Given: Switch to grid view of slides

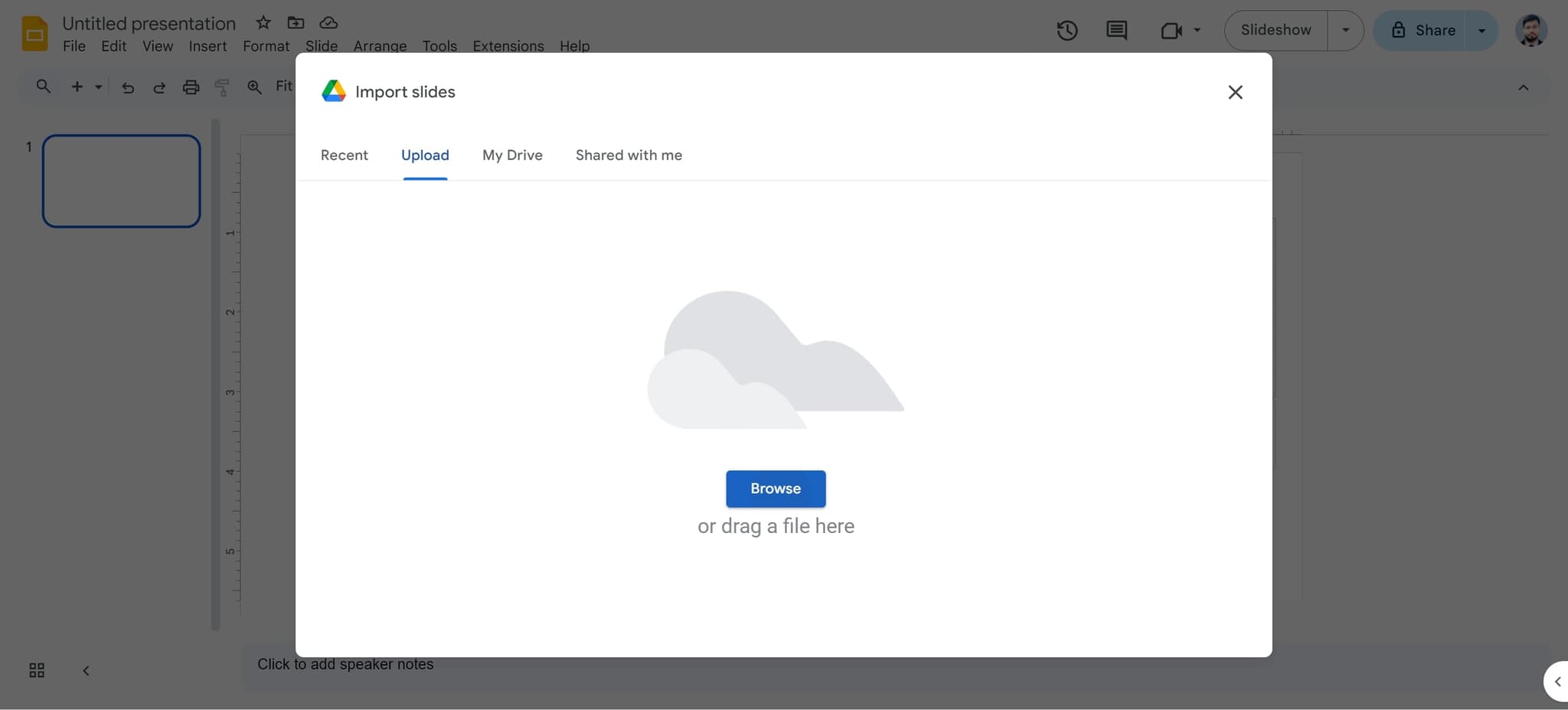Looking at the screenshot, I should [x=36, y=669].
